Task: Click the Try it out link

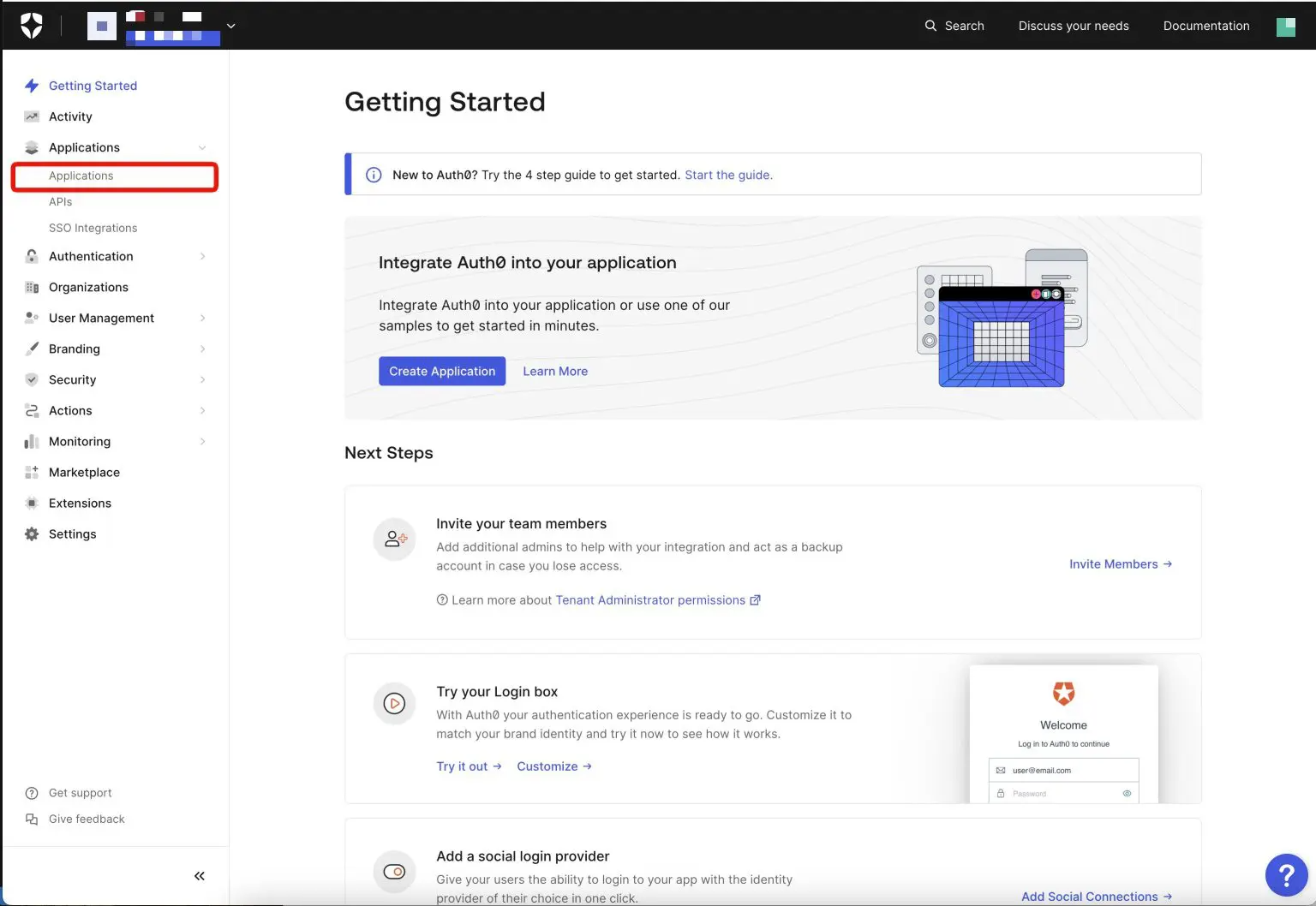Action: (469, 766)
